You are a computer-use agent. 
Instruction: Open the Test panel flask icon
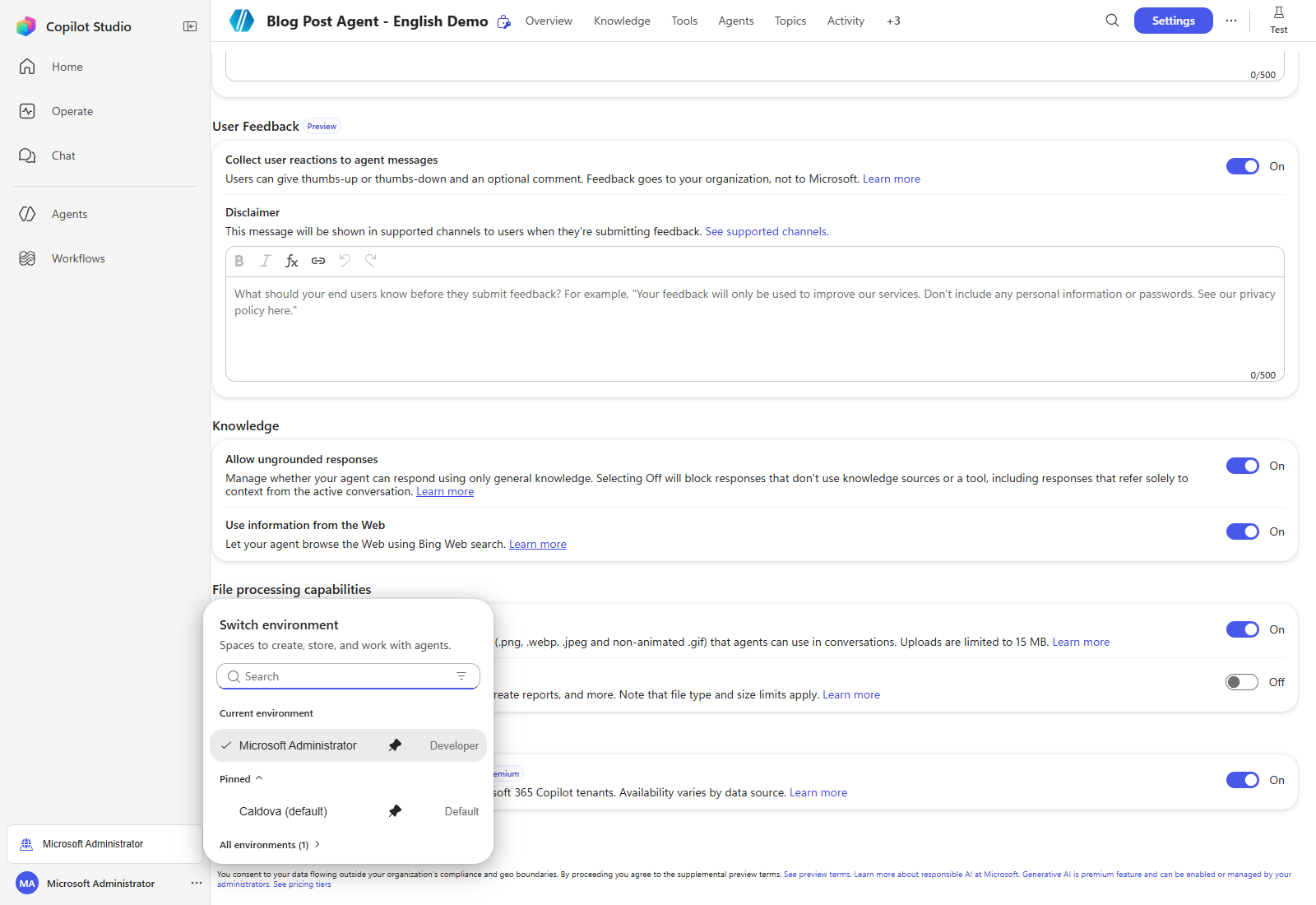[1279, 20]
